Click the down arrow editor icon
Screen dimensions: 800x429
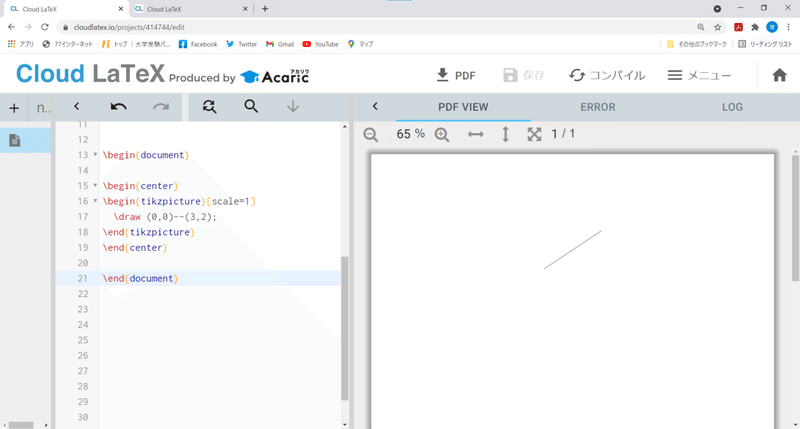click(293, 106)
